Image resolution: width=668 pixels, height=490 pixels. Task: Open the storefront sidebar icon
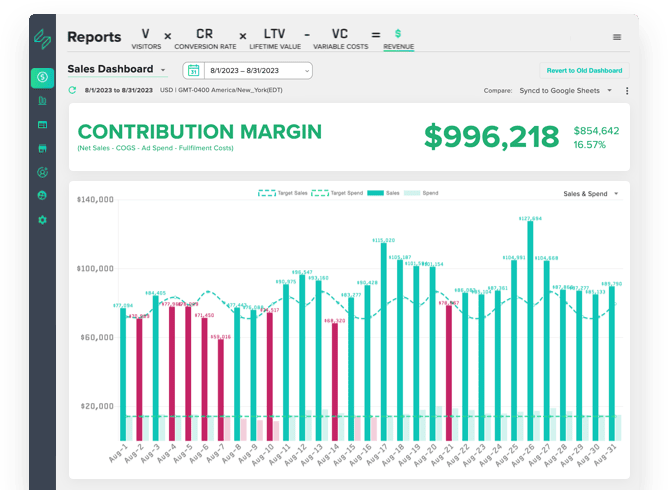(42, 148)
